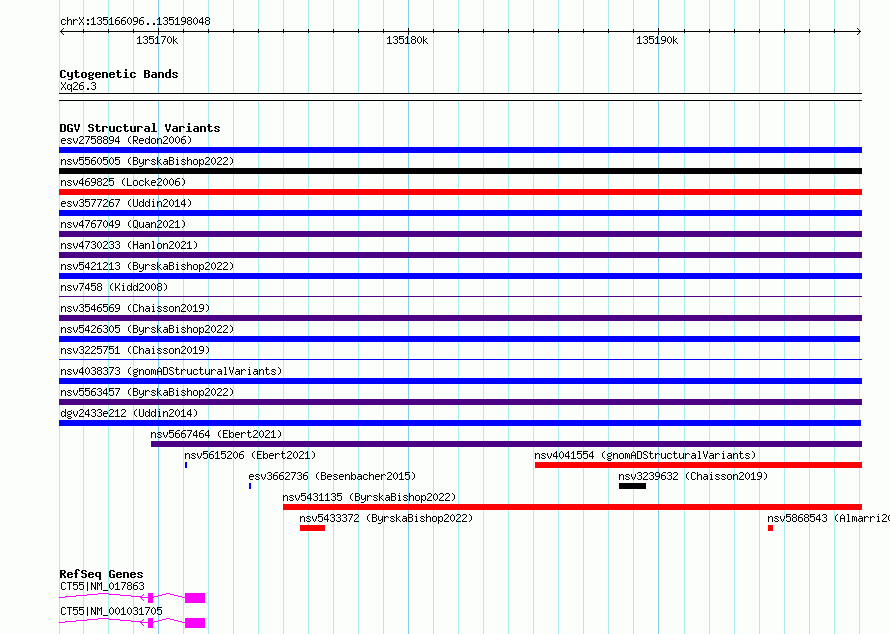Click the 135190k ruler position
The width and height of the screenshot is (890, 634).
tap(656, 41)
